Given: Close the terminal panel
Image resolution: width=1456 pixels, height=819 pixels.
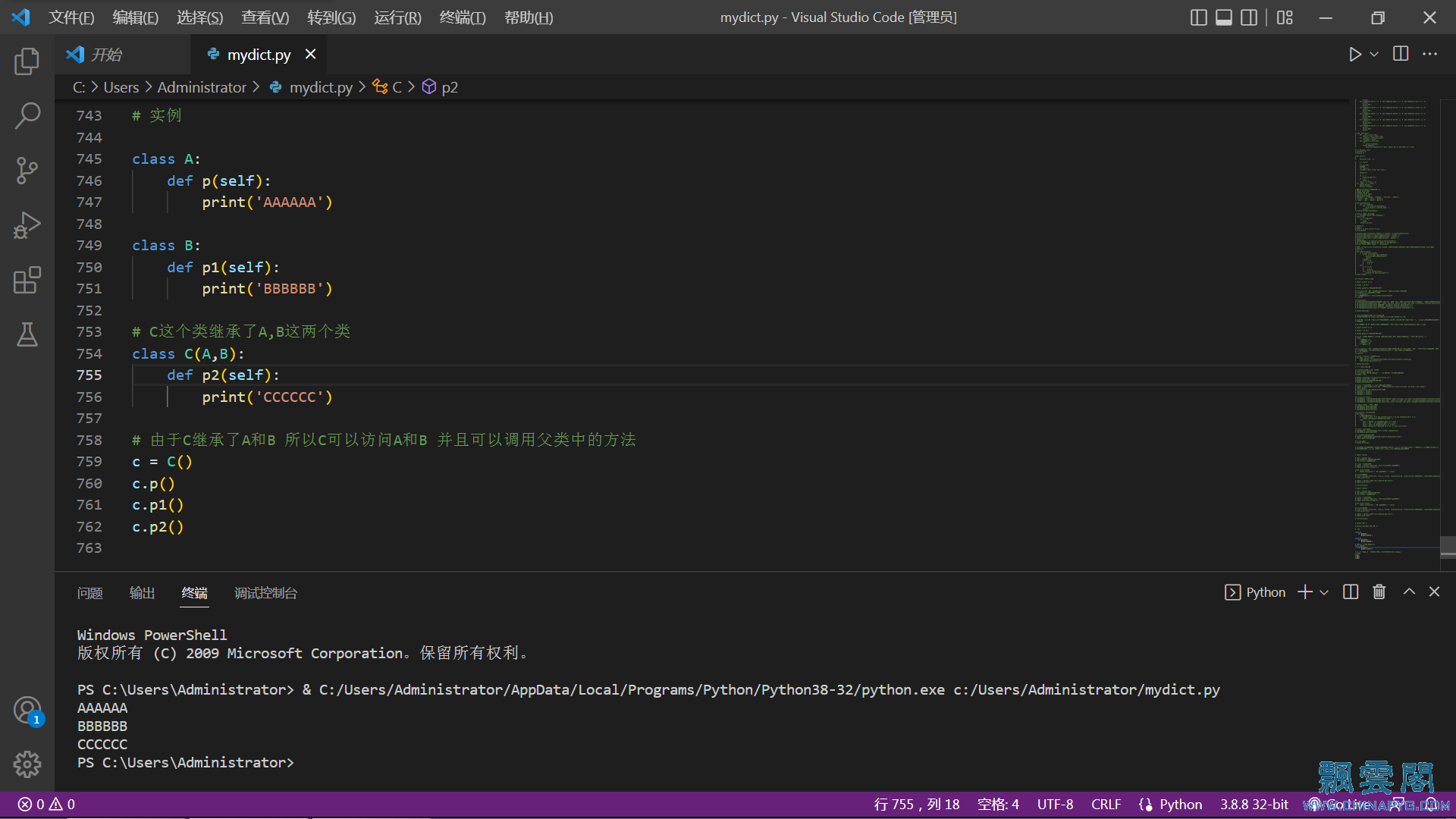Looking at the screenshot, I should point(1434,591).
